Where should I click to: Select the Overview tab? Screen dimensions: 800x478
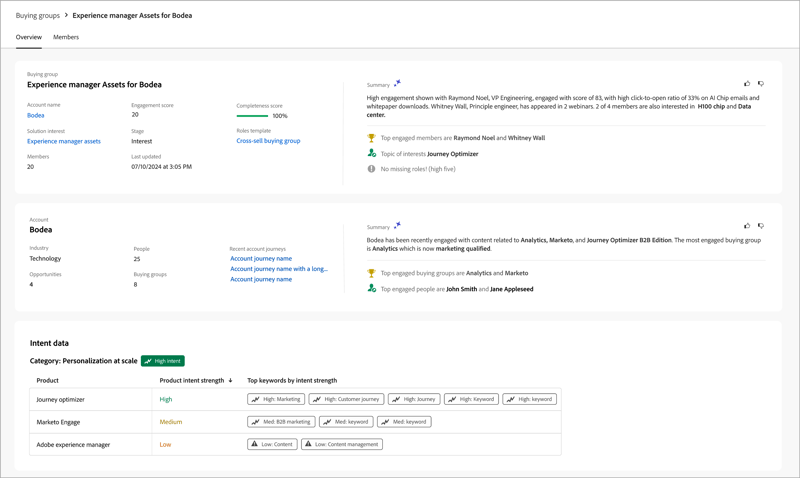point(29,37)
